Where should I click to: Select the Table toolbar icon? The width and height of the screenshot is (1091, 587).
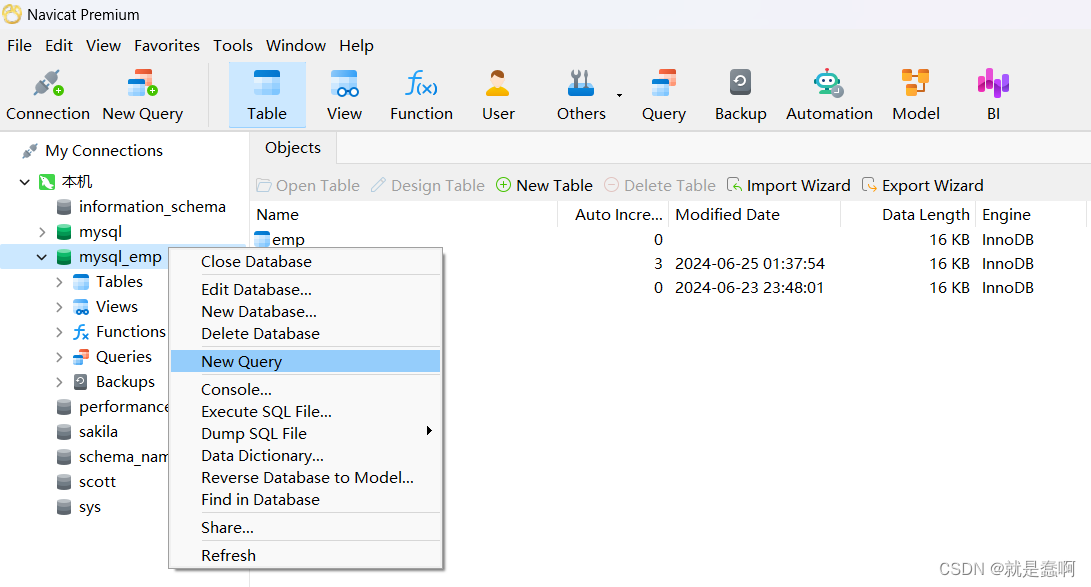267,83
